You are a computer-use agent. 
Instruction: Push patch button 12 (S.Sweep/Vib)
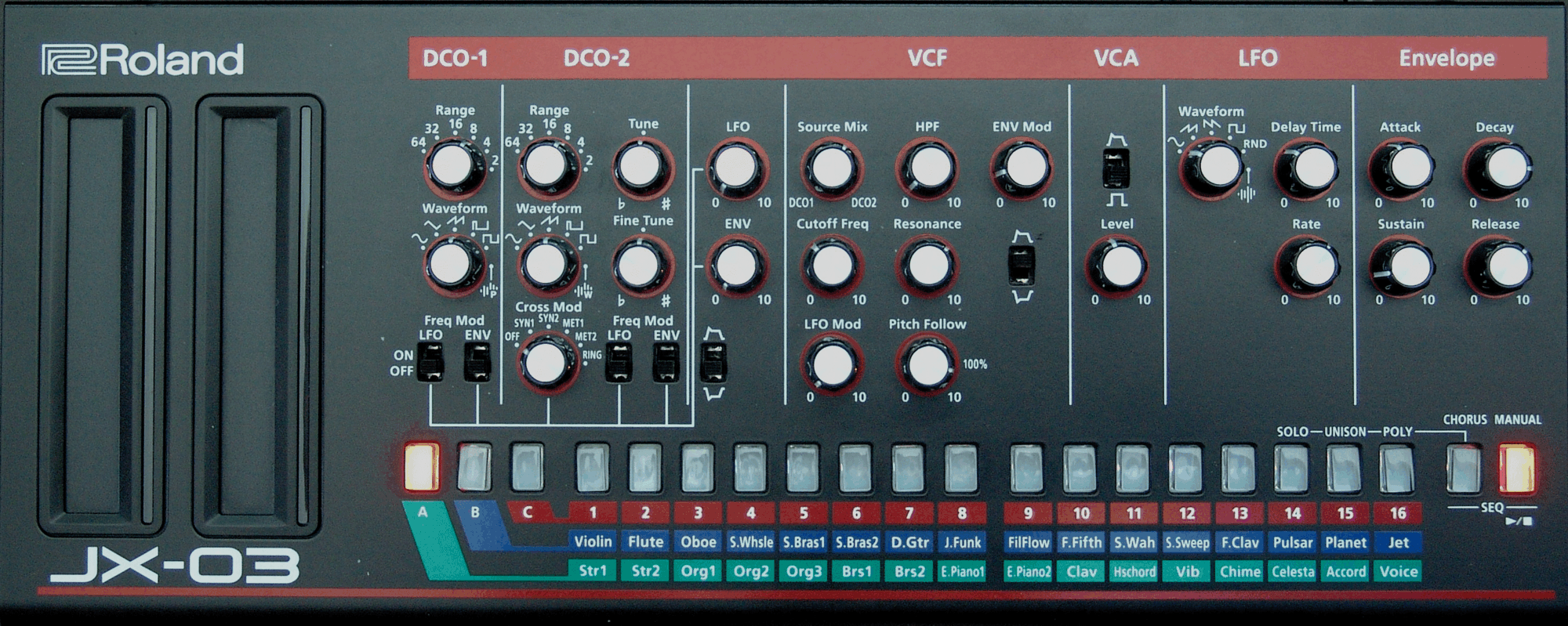click(x=1186, y=468)
